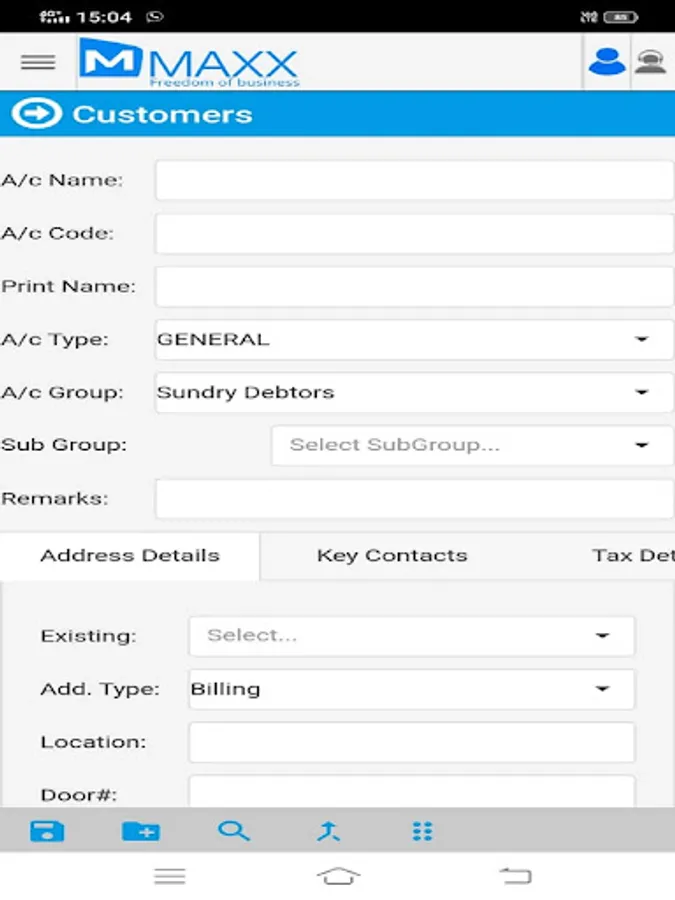This screenshot has width=675, height=900.
Task: Open the Existing address Select dropdown
Action: click(x=411, y=636)
